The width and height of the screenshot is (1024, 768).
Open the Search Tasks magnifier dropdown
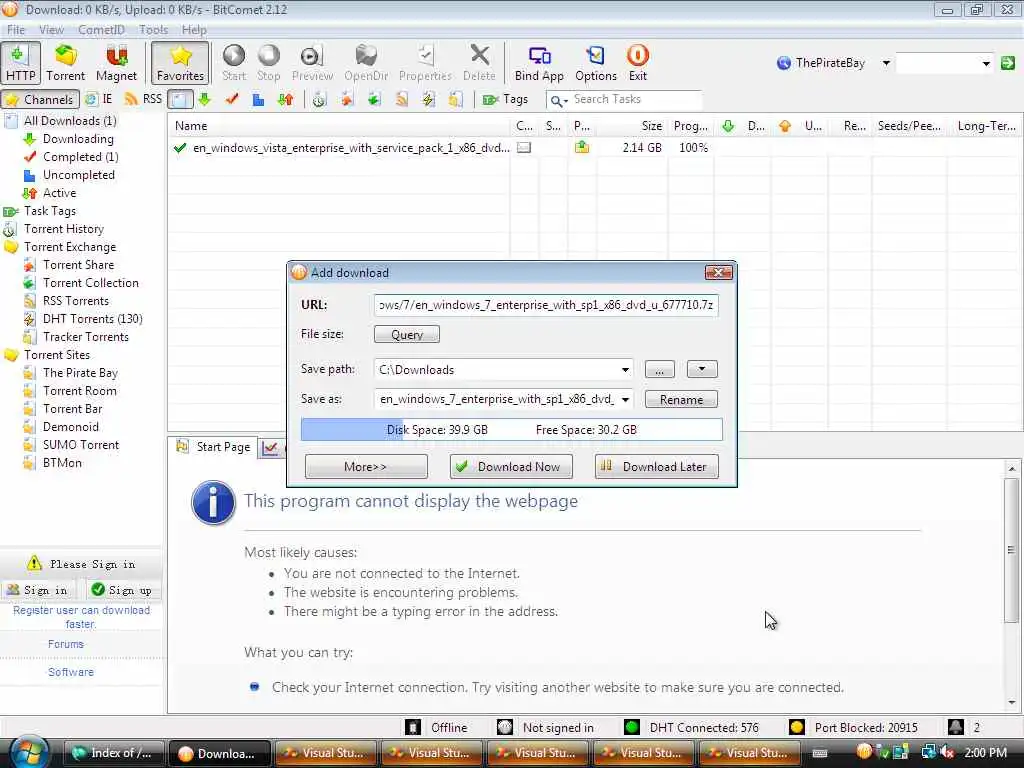click(559, 100)
